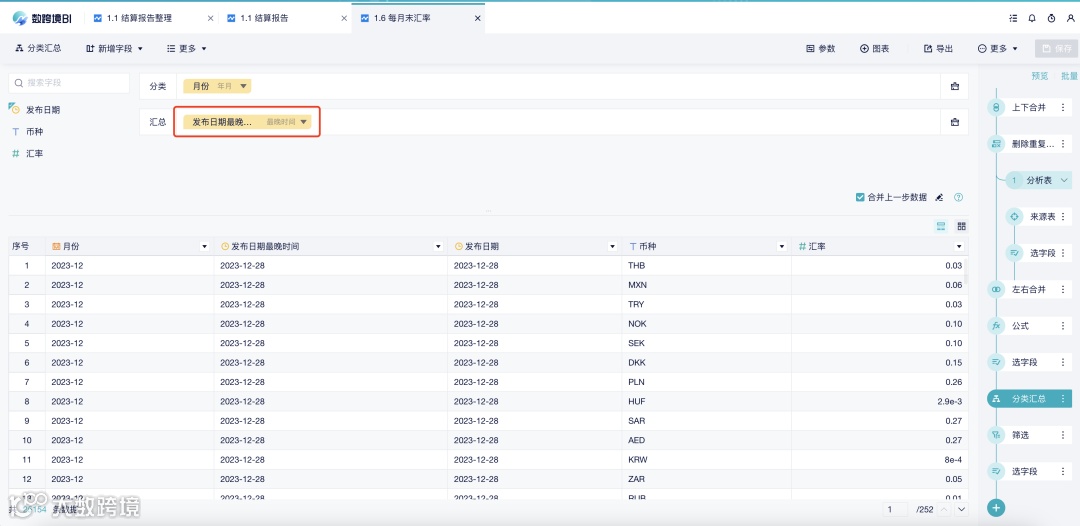
Task: Click the KRW currency cell
Action: pyautogui.click(x=707, y=459)
